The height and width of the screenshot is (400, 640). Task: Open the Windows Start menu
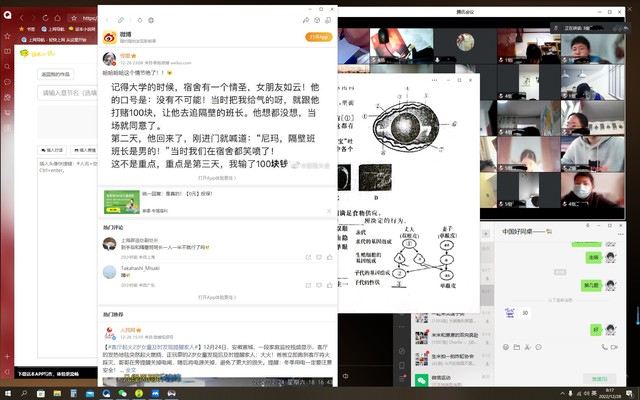[9, 394]
